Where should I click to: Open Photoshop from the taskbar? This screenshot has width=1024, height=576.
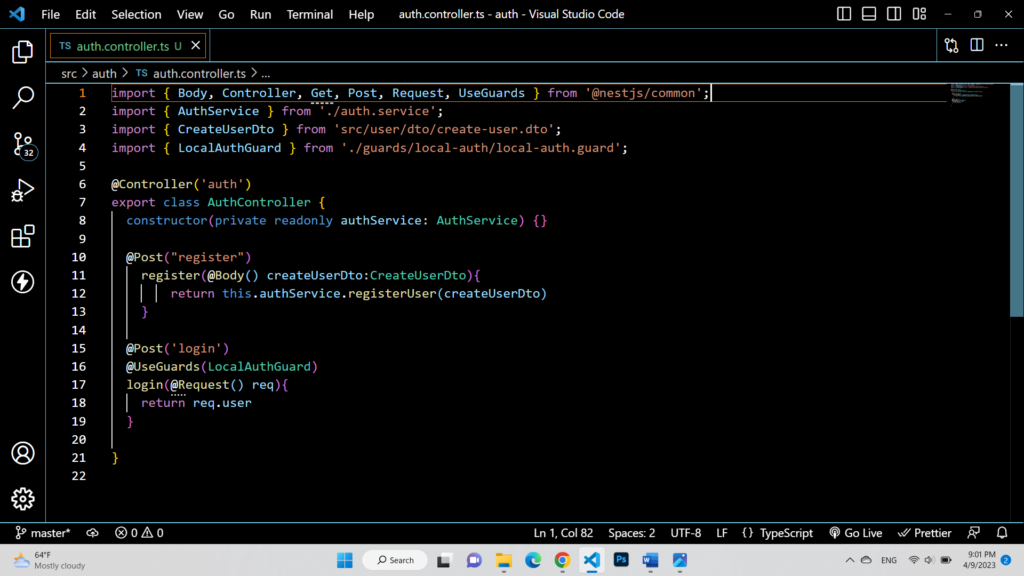[x=621, y=560]
